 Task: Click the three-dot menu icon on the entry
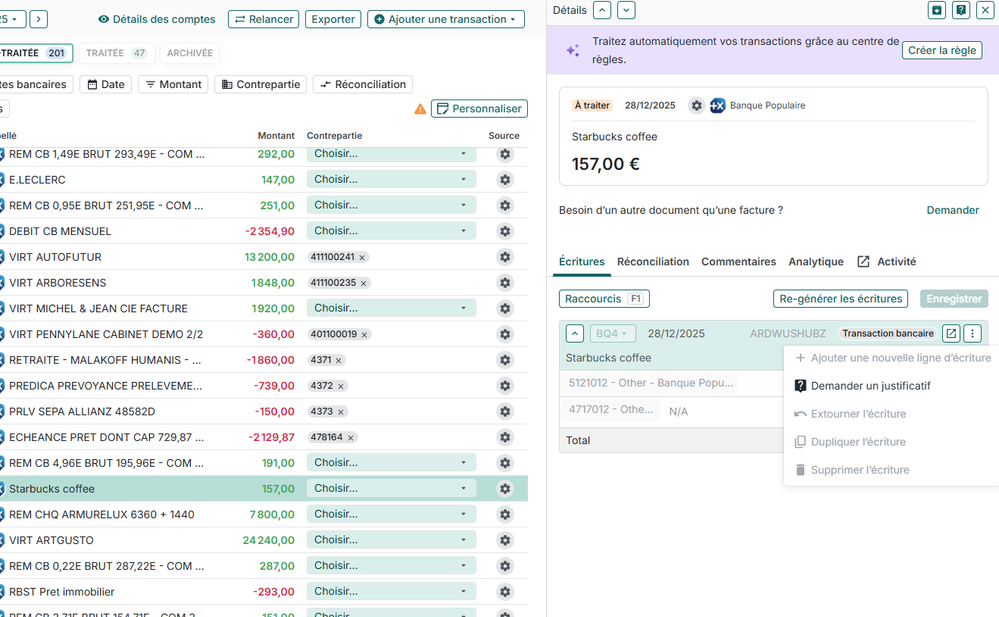[972, 334]
